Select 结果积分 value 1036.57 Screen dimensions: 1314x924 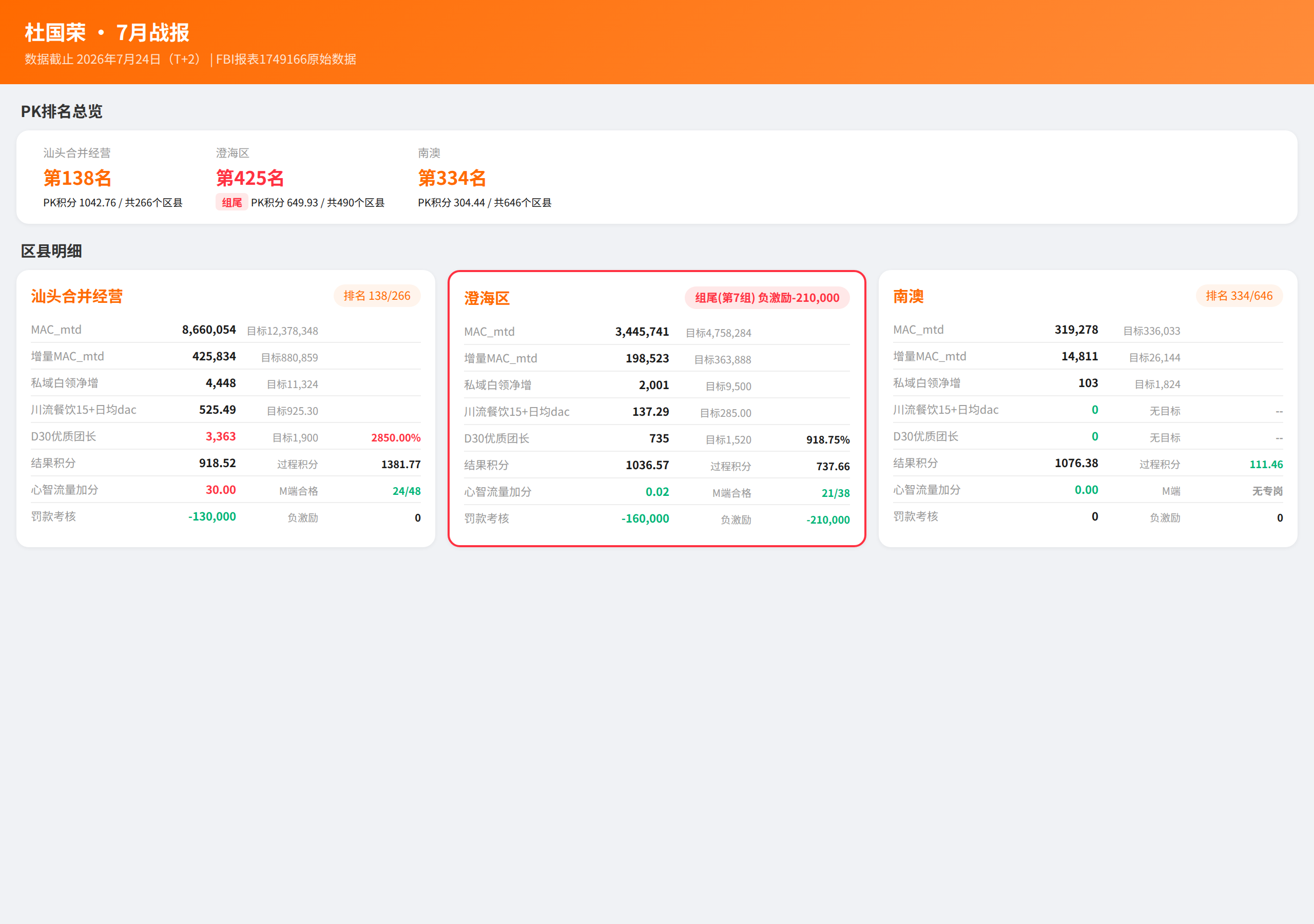647,466
